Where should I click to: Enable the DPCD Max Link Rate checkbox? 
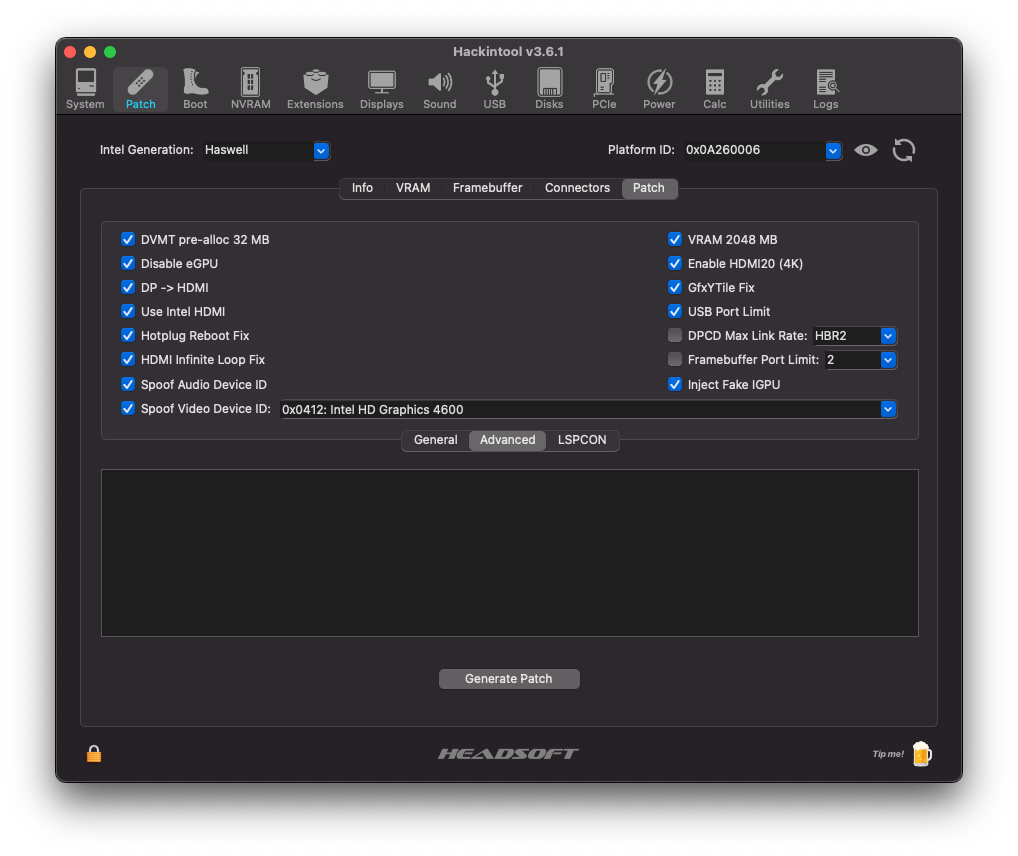(675, 336)
